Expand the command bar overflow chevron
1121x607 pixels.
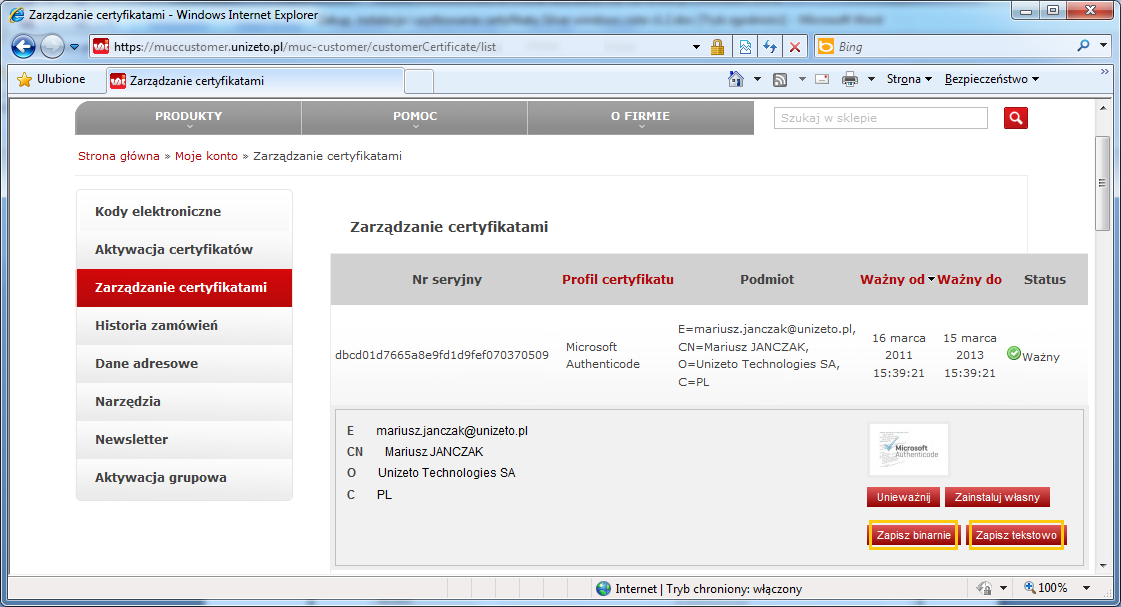coord(1105,71)
